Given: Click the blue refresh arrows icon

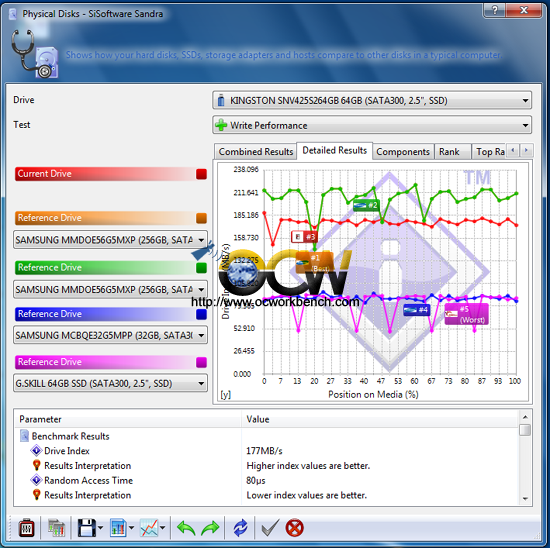Looking at the screenshot, I should tap(240, 528).
